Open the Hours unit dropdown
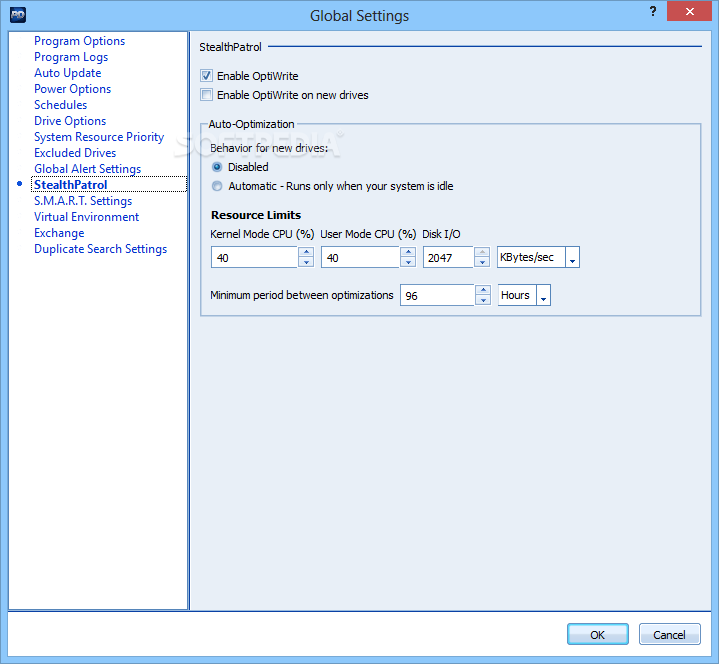Viewport: 719px width, 664px height. pyautogui.click(x=543, y=295)
